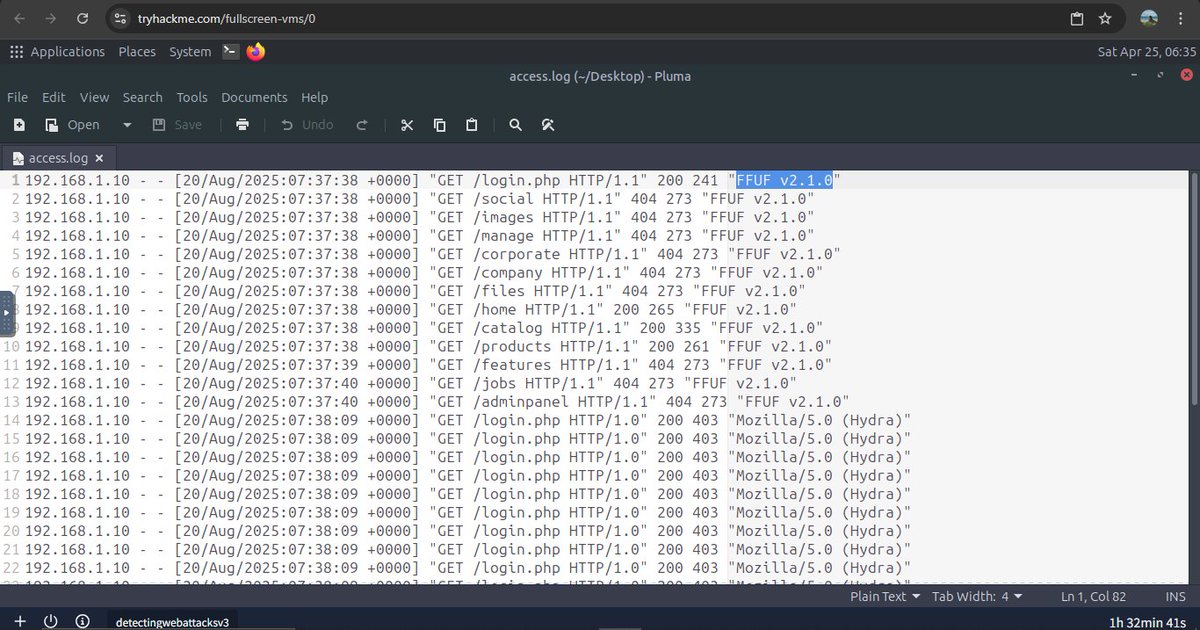Screen dimensions: 1200x630
Task: Open Find and Replace icon
Action: tap(548, 125)
